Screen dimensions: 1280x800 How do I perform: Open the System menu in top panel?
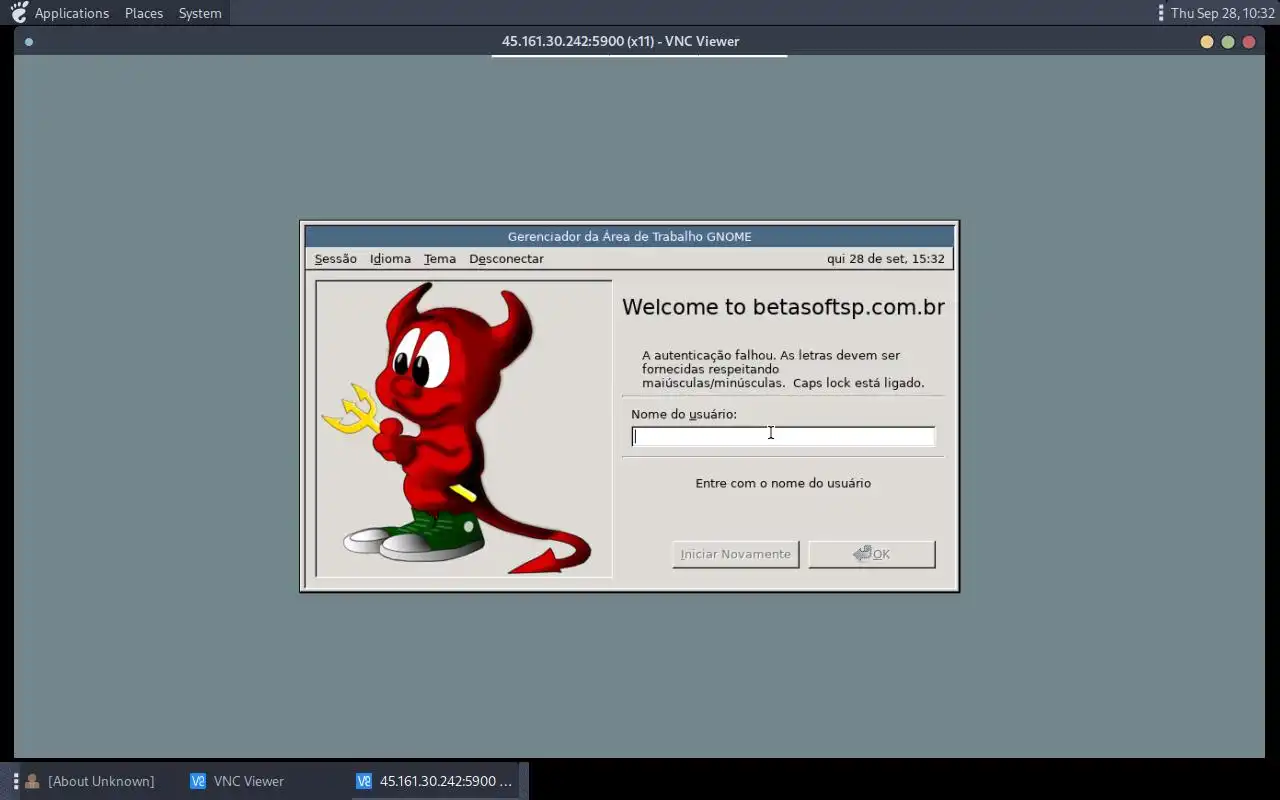(200, 13)
